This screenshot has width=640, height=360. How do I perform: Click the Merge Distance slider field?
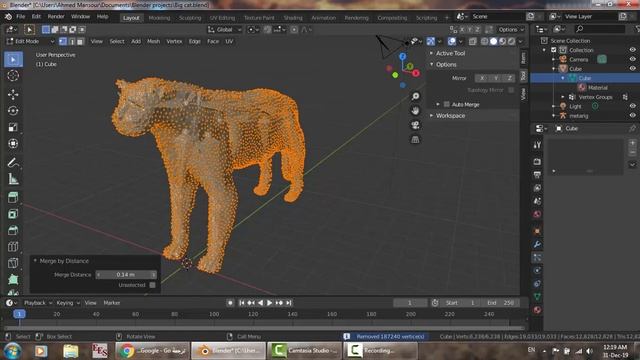pos(126,275)
